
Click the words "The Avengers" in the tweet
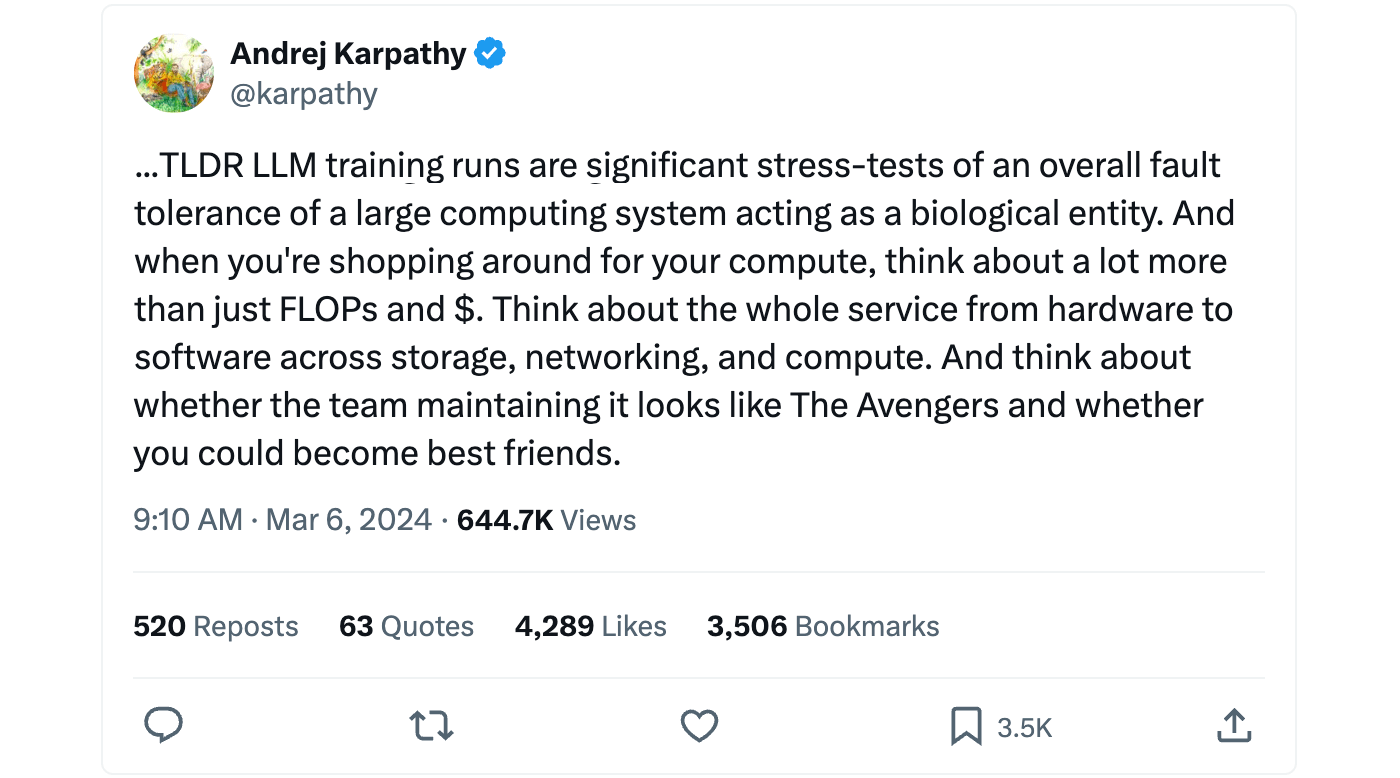tap(894, 405)
